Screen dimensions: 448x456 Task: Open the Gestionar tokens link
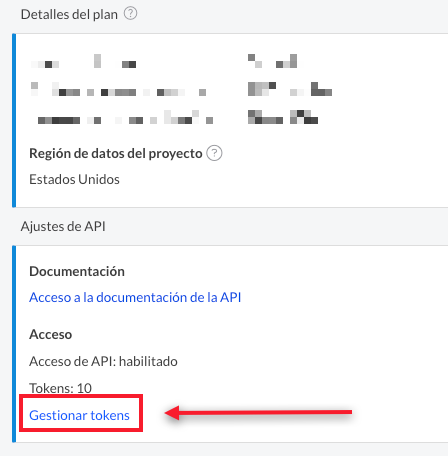pos(79,415)
